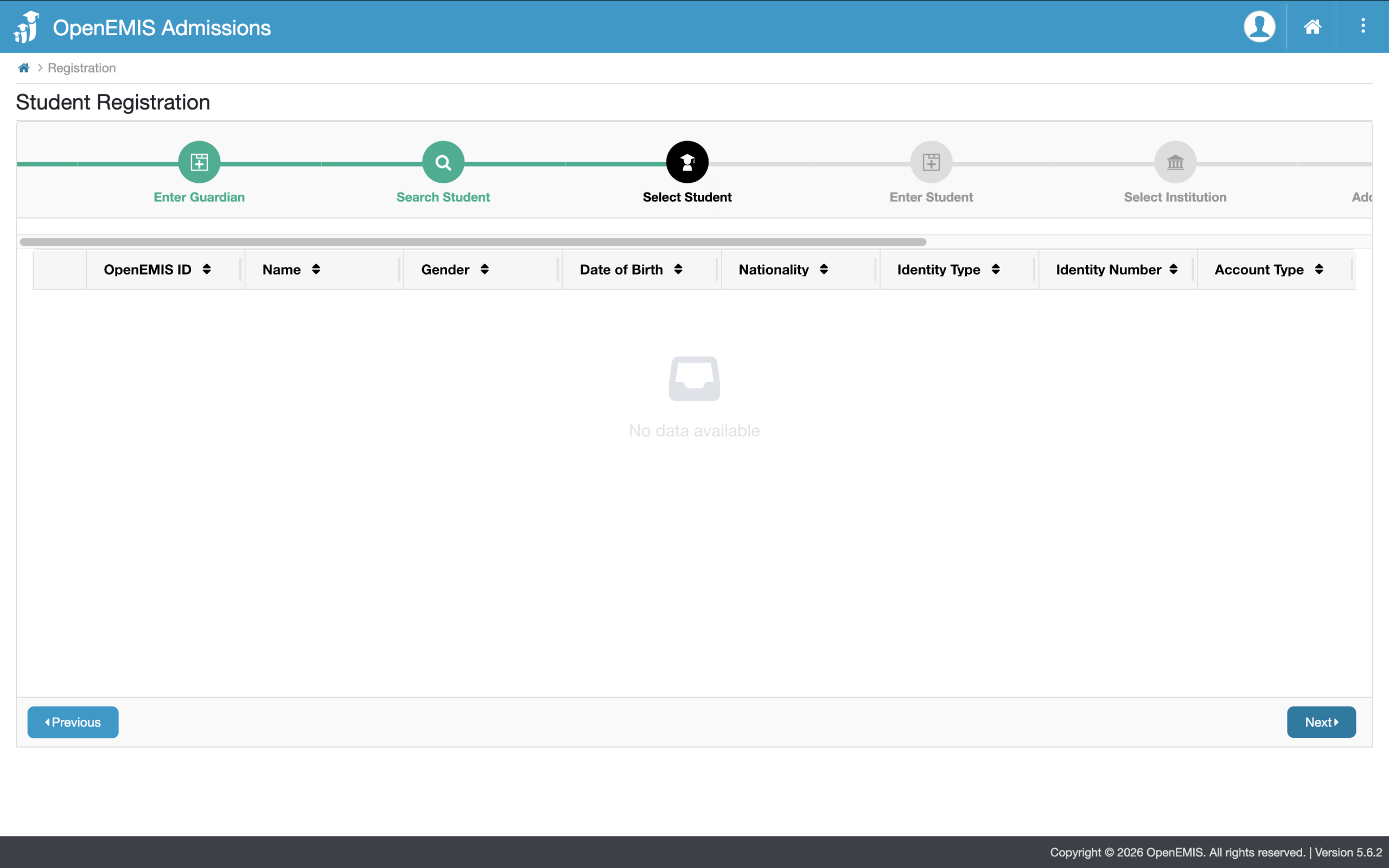Viewport: 1389px width, 868px height.
Task: Click the OpenEMIS ID column header
Action: tap(165, 269)
